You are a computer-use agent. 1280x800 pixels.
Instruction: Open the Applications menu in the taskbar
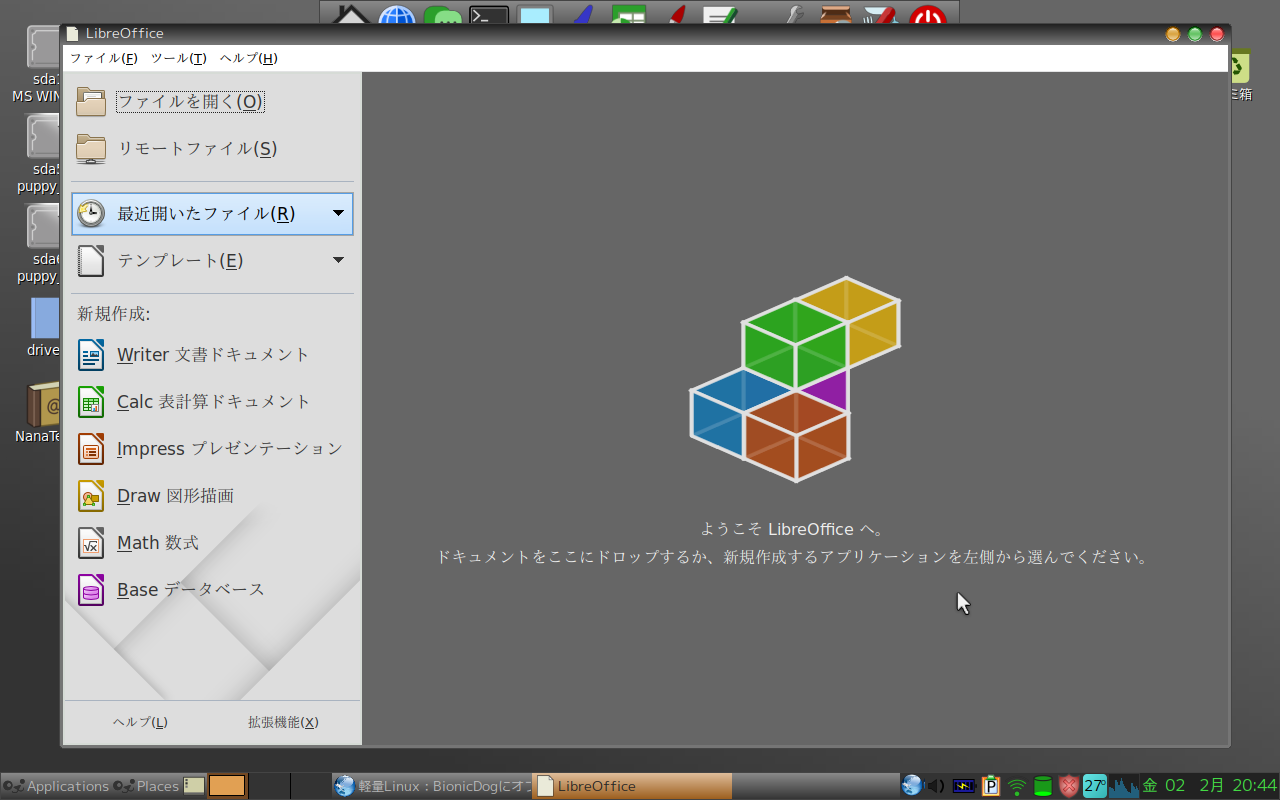(56, 786)
